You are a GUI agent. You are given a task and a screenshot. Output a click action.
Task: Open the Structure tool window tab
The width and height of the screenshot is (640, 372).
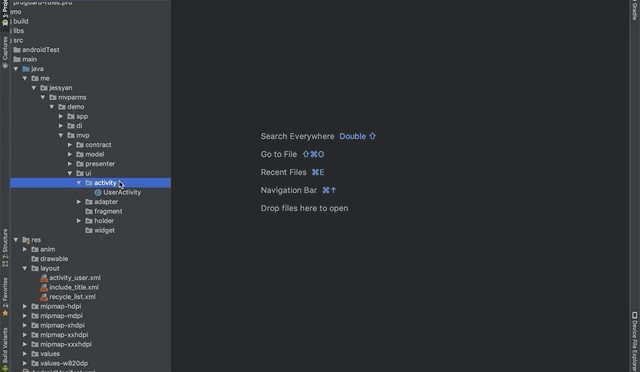(5, 248)
